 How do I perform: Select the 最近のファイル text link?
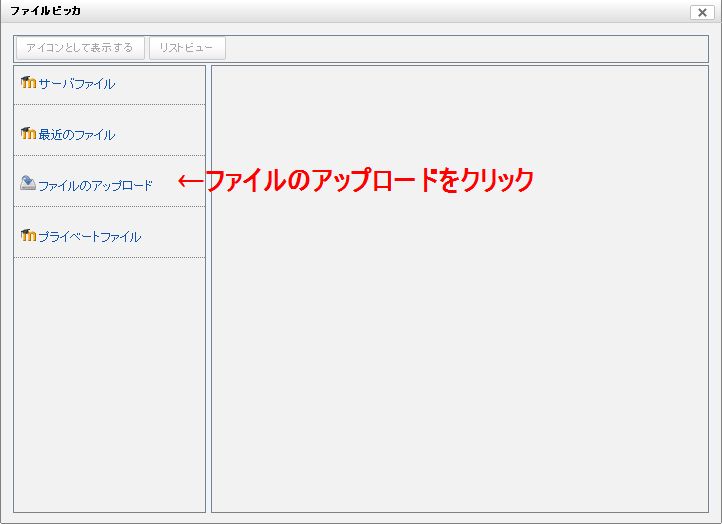(x=76, y=135)
